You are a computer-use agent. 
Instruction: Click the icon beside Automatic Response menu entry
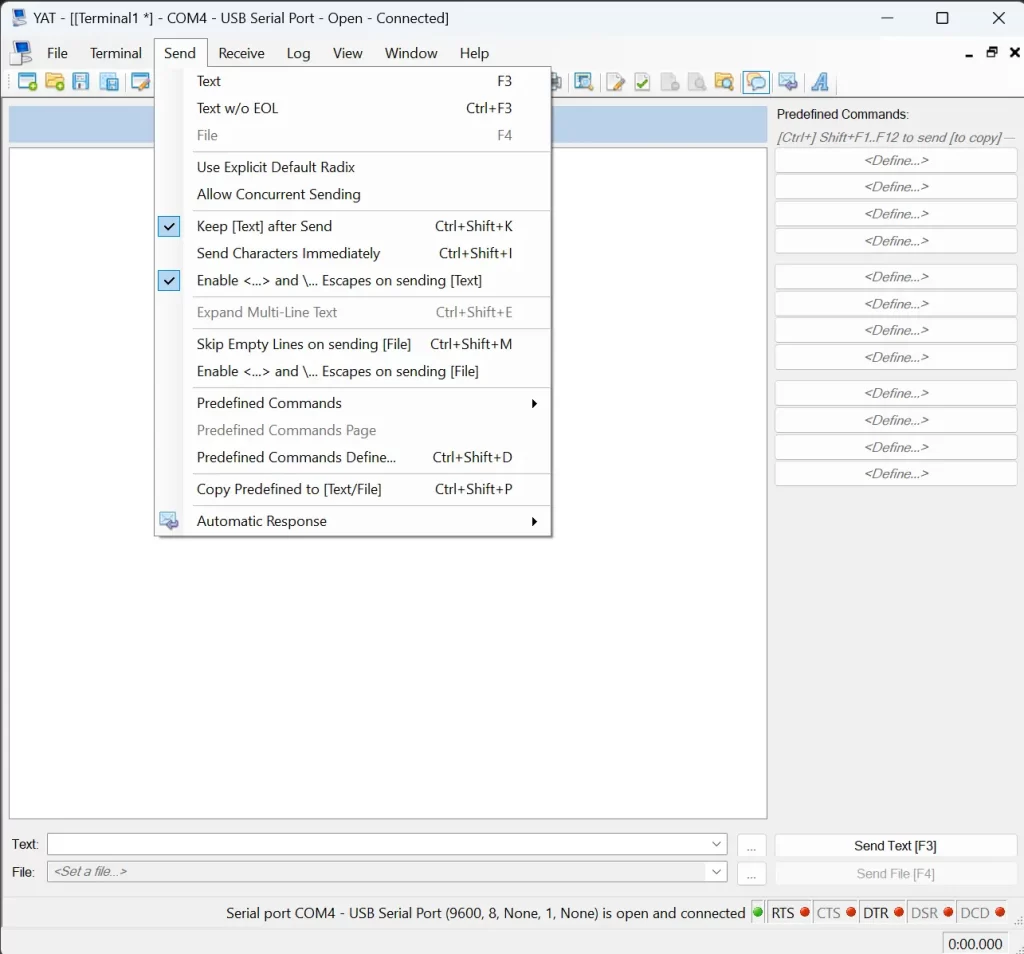pyautogui.click(x=168, y=520)
